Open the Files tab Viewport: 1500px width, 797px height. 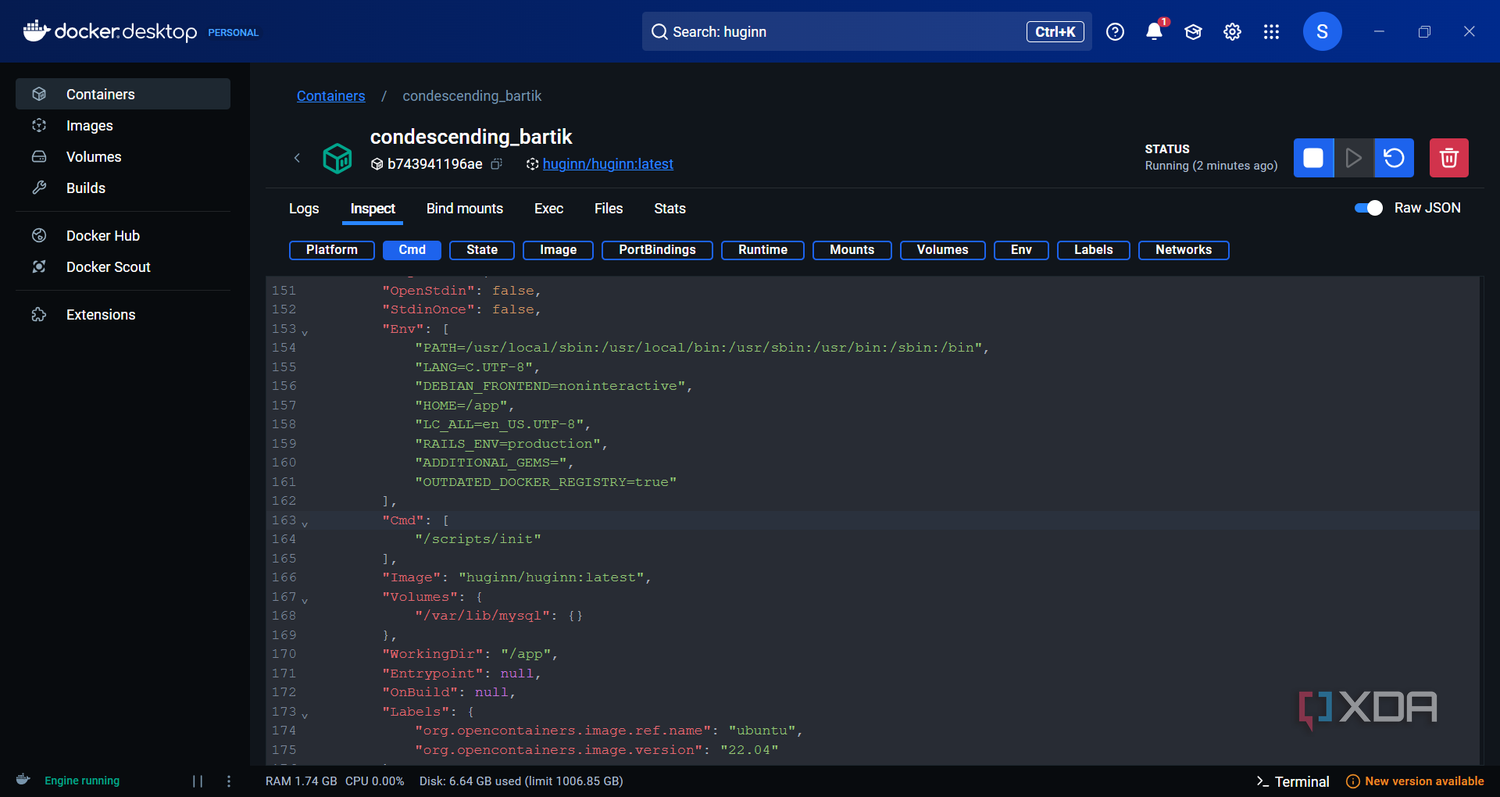coord(609,208)
